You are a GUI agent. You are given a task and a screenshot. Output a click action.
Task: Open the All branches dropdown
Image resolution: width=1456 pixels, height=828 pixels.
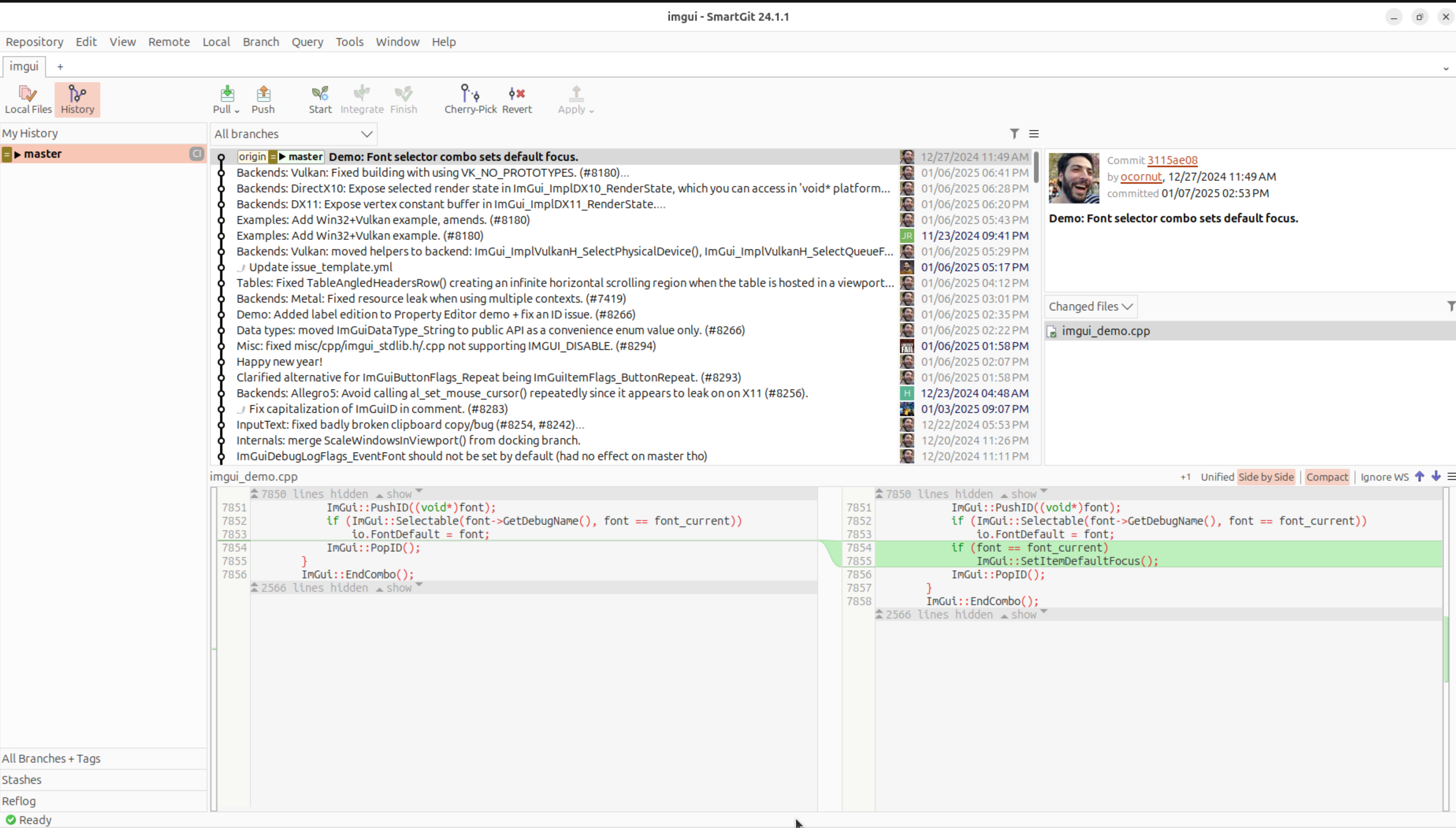pyautogui.click(x=294, y=134)
